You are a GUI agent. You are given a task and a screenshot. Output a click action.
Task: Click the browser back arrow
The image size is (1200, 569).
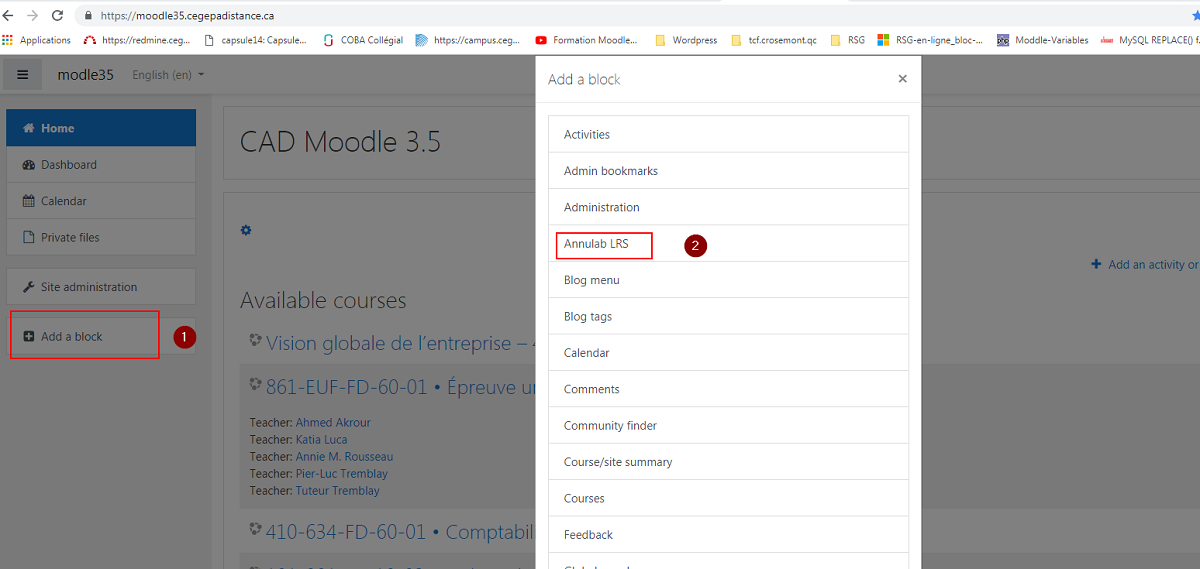tap(9, 16)
